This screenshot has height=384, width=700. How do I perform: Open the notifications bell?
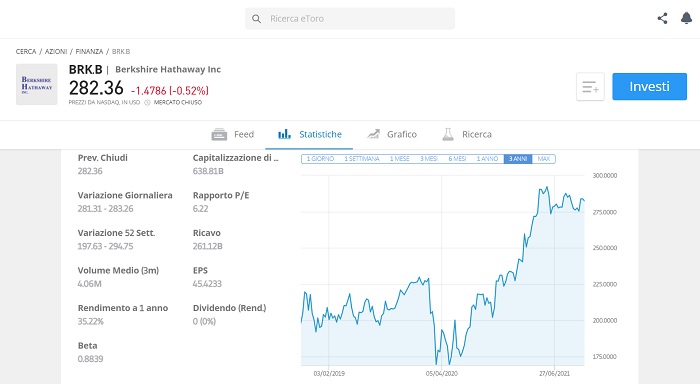686,18
